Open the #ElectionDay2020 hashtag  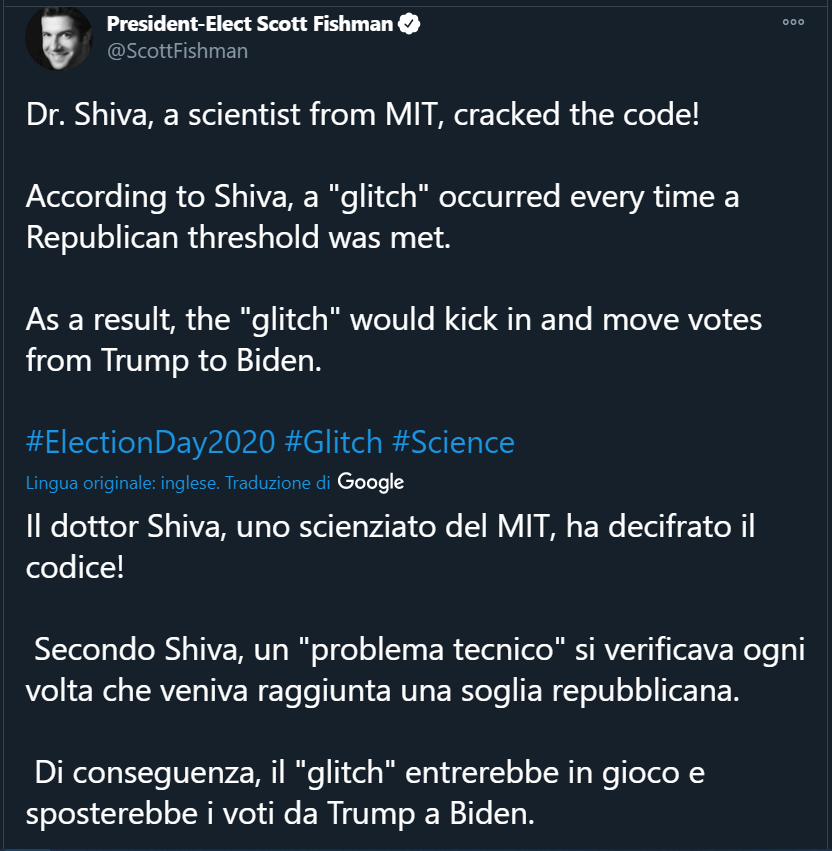pyautogui.click(x=150, y=442)
